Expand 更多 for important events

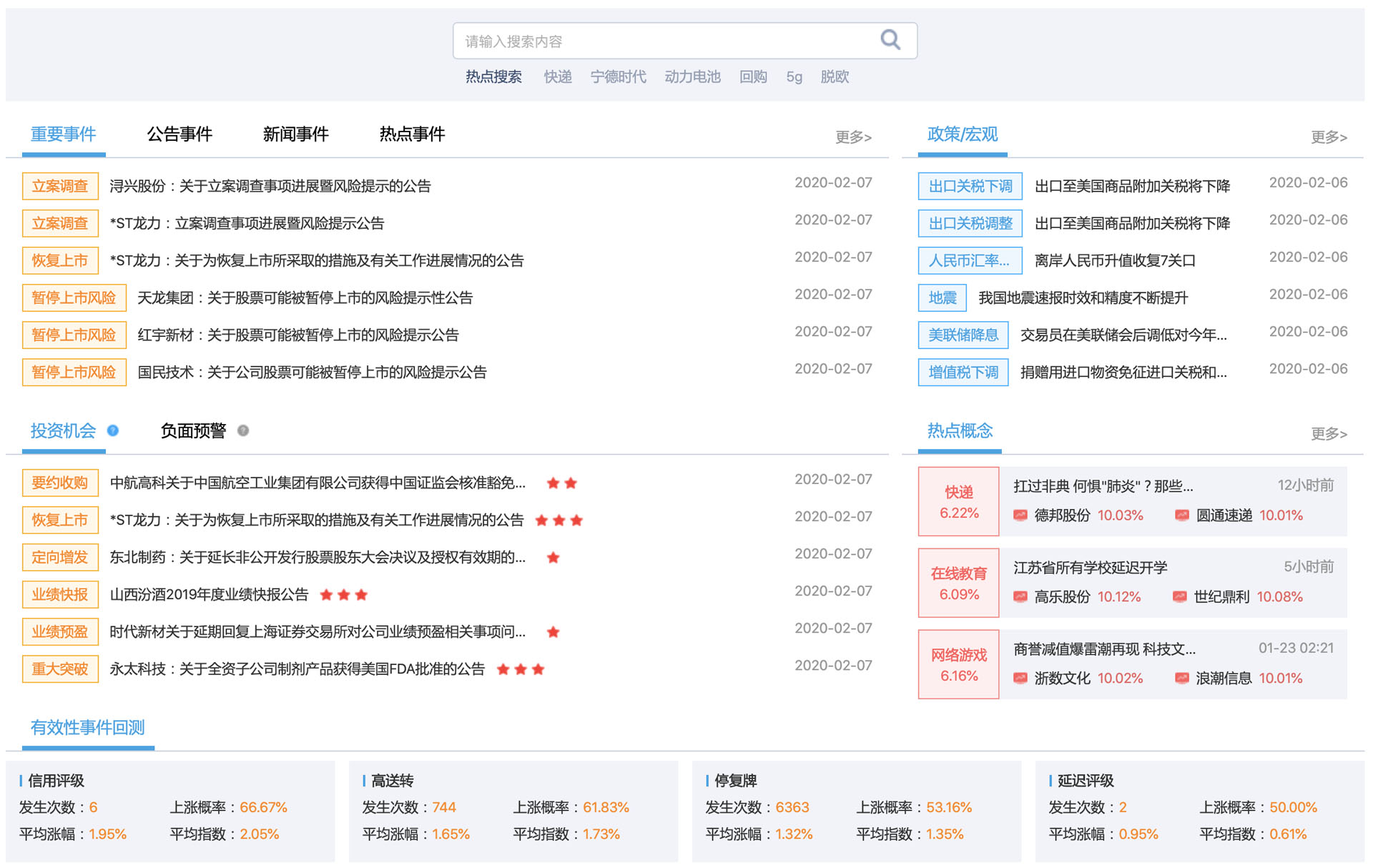pyautogui.click(x=853, y=137)
